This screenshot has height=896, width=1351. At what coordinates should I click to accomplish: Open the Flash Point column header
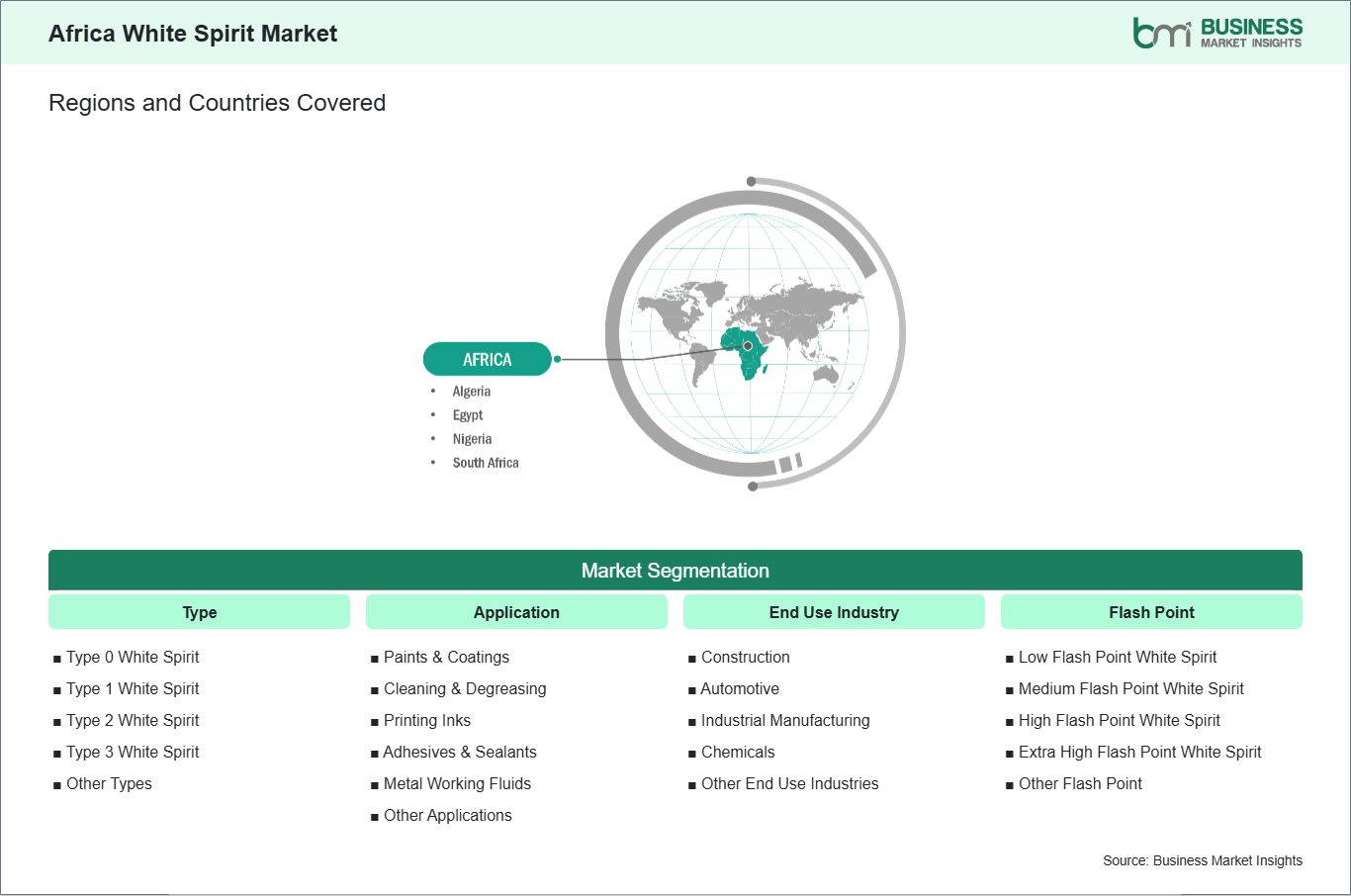(x=1151, y=612)
